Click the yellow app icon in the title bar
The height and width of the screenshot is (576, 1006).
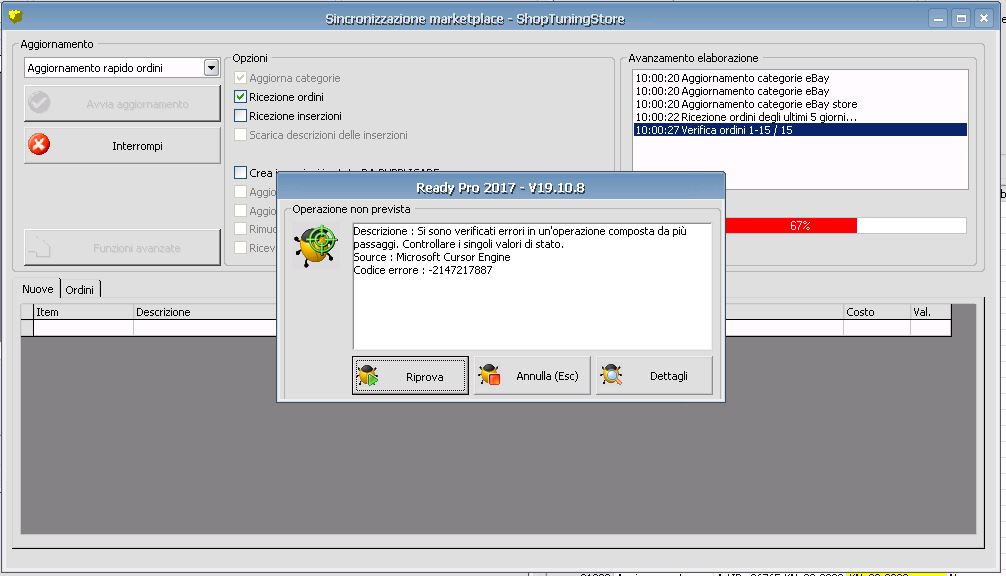(x=15, y=16)
